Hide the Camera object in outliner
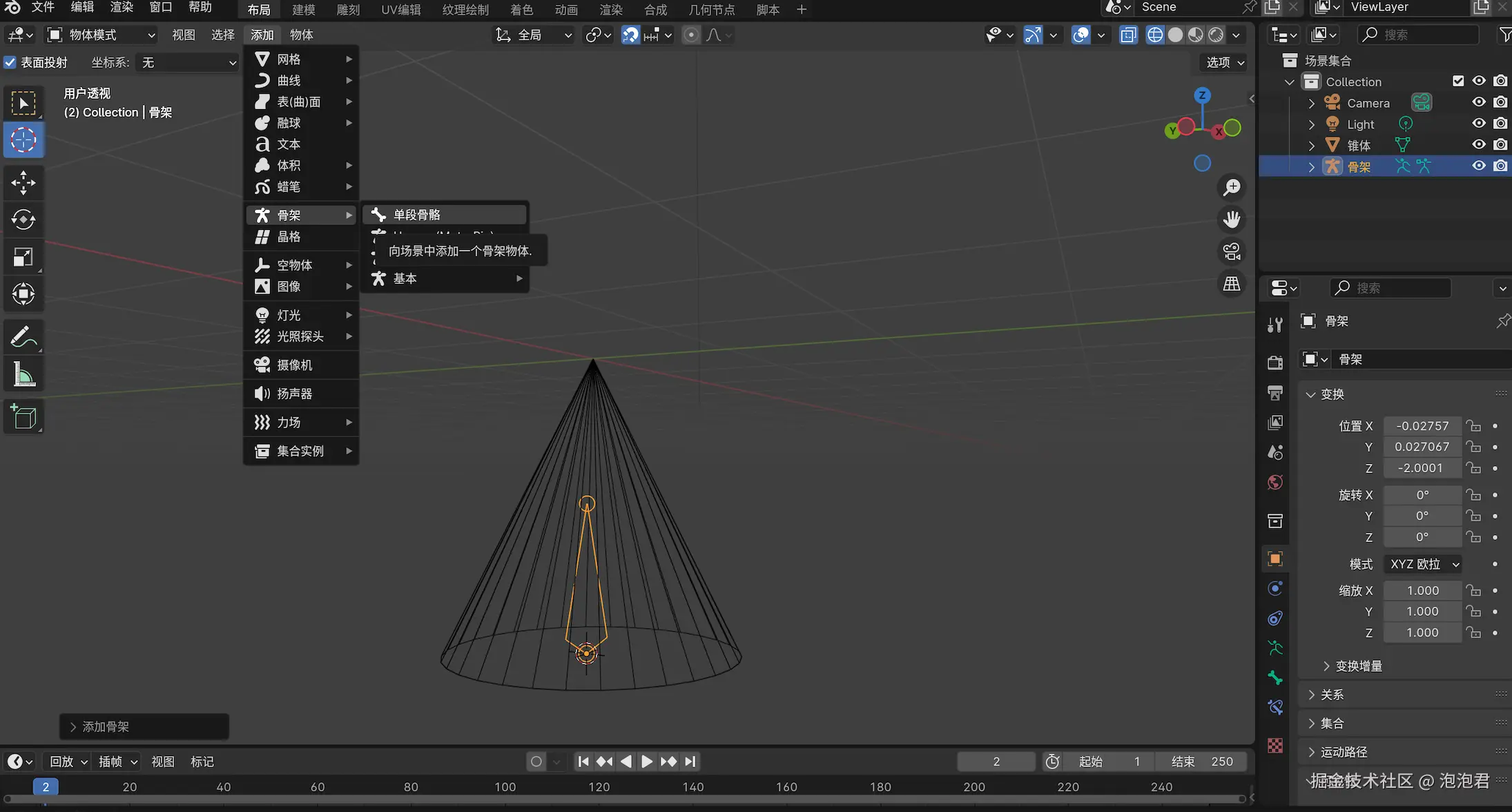The height and width of the screenshot is (812, 1512). (1478, 102)
